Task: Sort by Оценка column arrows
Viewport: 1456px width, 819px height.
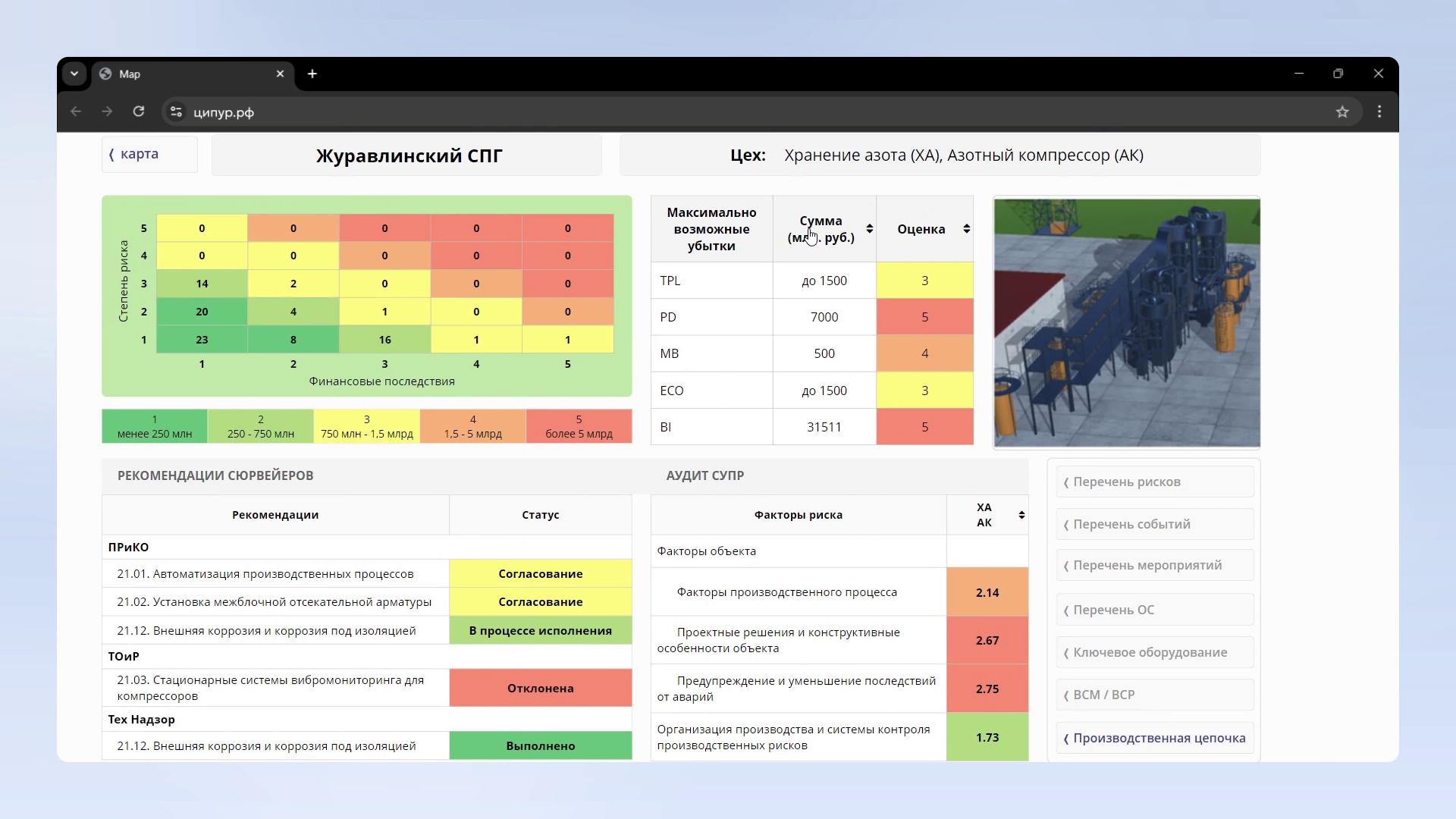Action: [967, 229]
